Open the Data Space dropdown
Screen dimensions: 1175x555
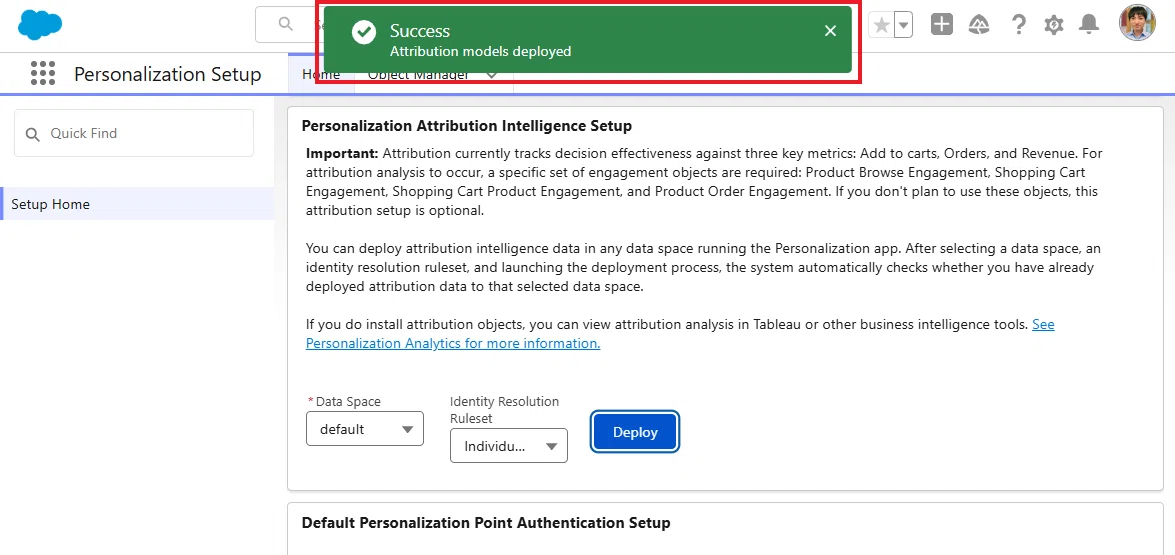[x=365, y=429]
